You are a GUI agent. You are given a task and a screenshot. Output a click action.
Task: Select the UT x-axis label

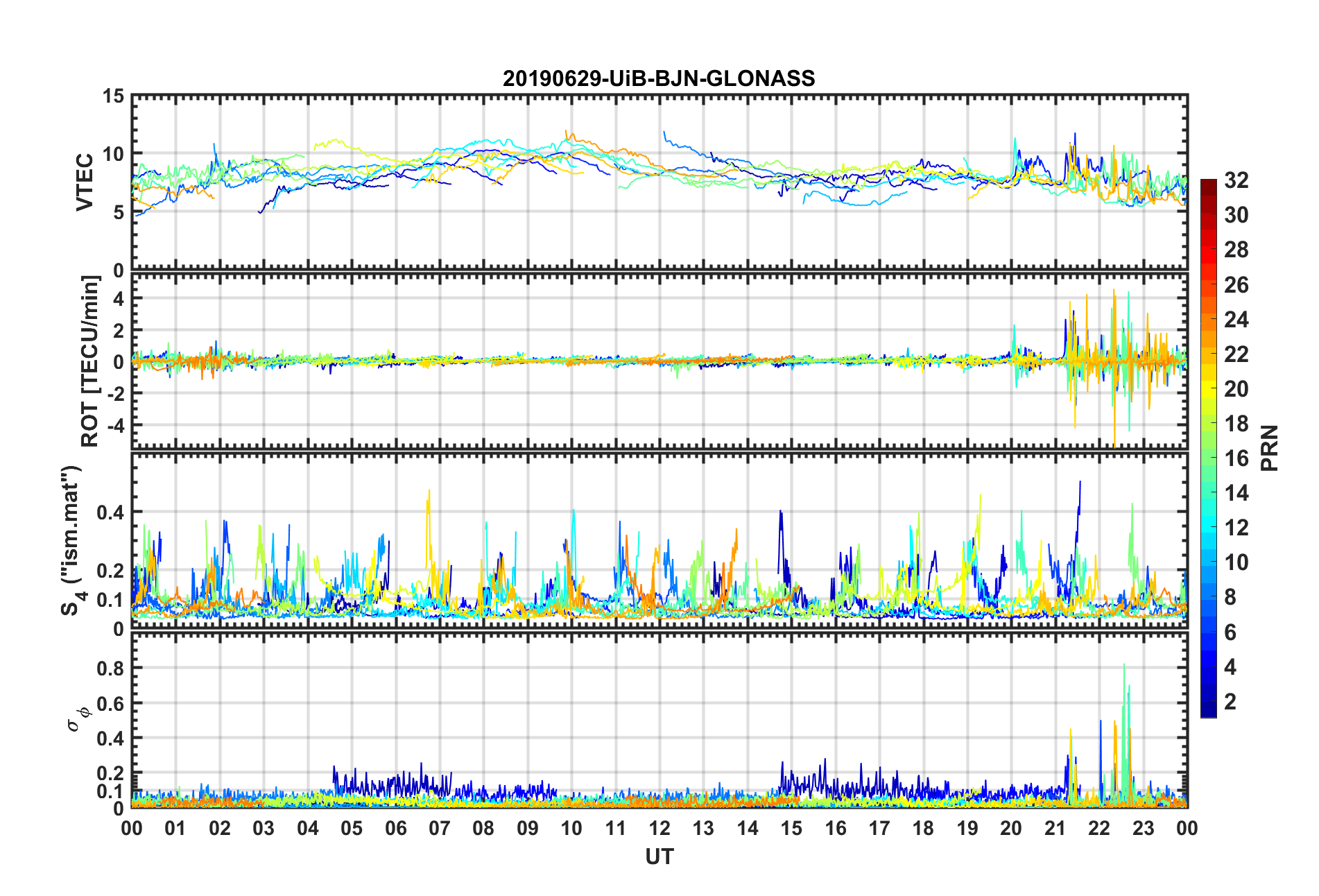coord(659,857)
